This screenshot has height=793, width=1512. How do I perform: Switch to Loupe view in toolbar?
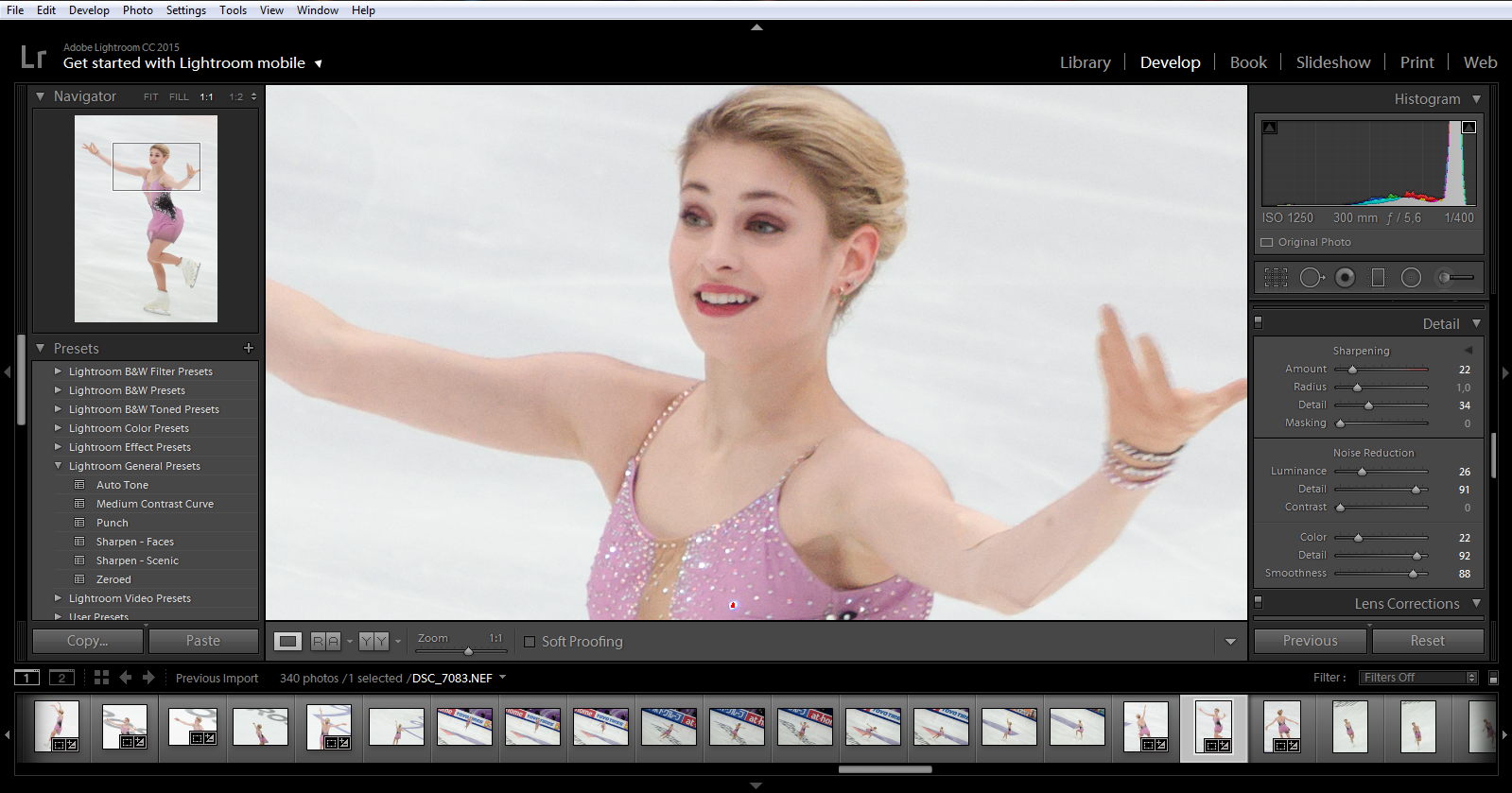(287, 642)
